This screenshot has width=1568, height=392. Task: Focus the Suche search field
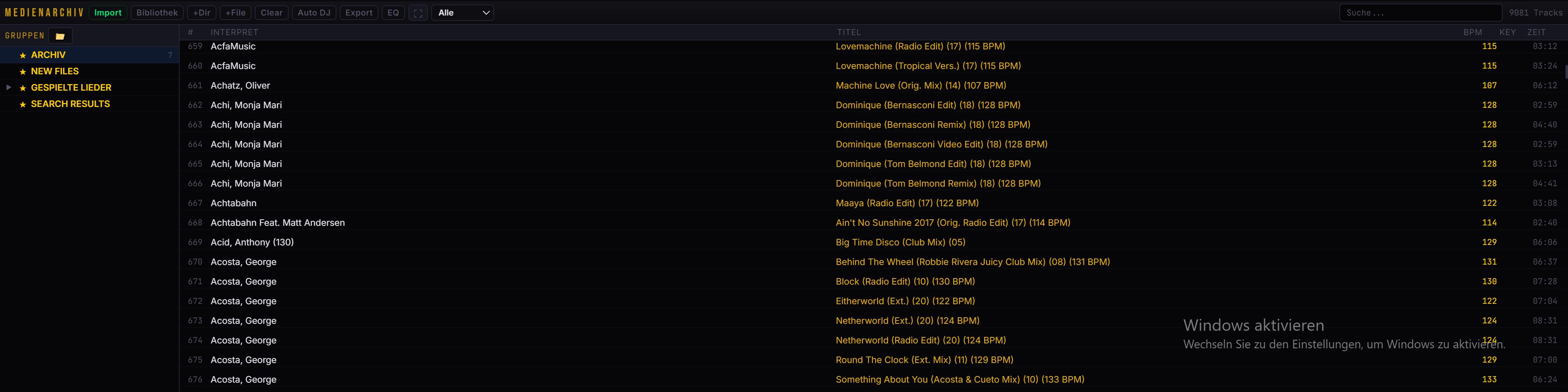coord(1420,13)
